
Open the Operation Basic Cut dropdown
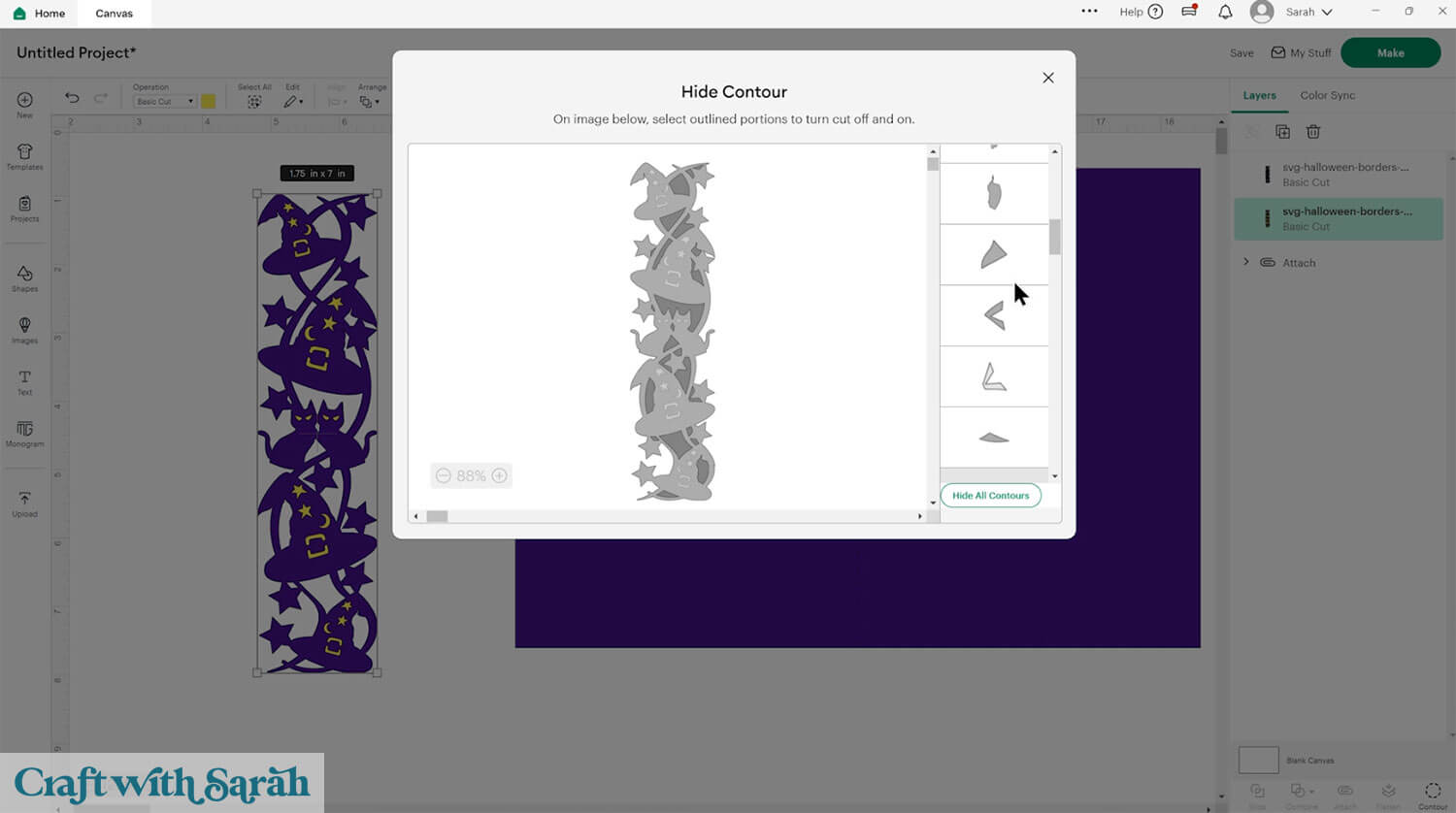164,101
